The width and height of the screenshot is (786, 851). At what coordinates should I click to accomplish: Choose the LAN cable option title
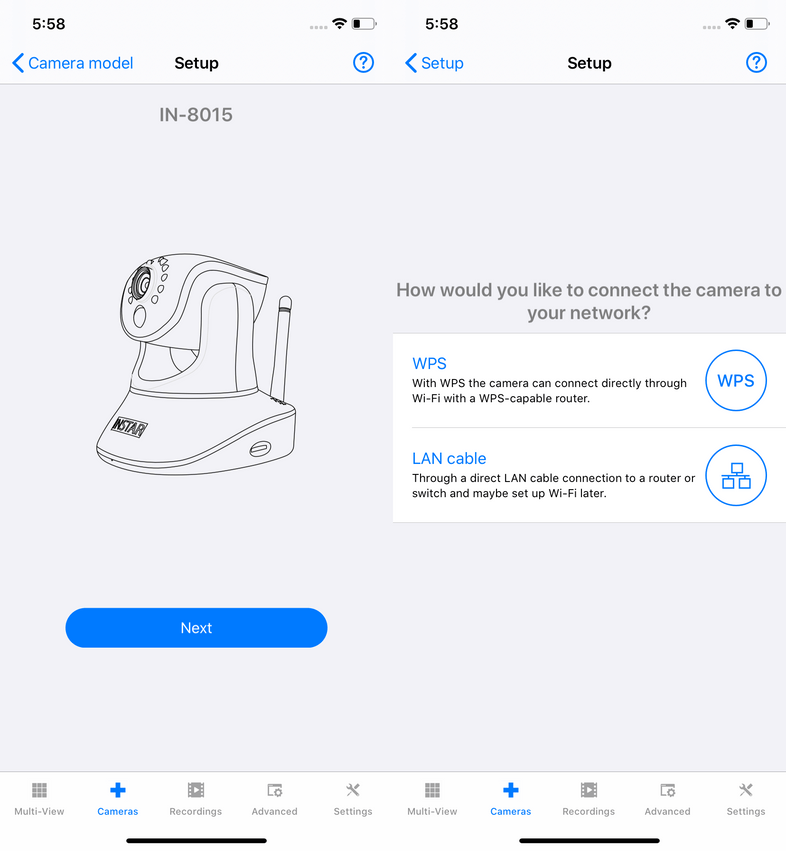click(x=449, y=458)
